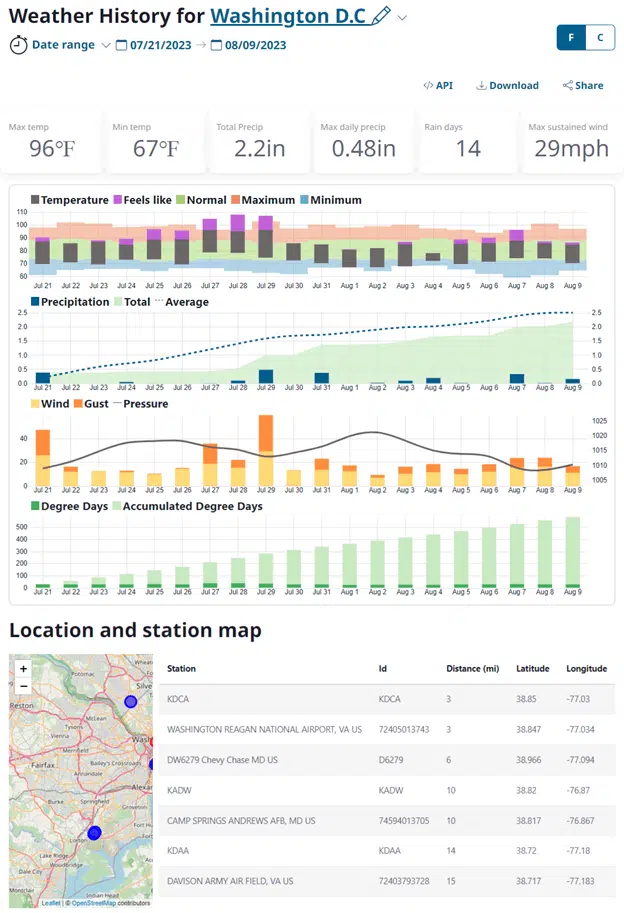
Task: Click the Station column header
Action: [x=181, y=668]
